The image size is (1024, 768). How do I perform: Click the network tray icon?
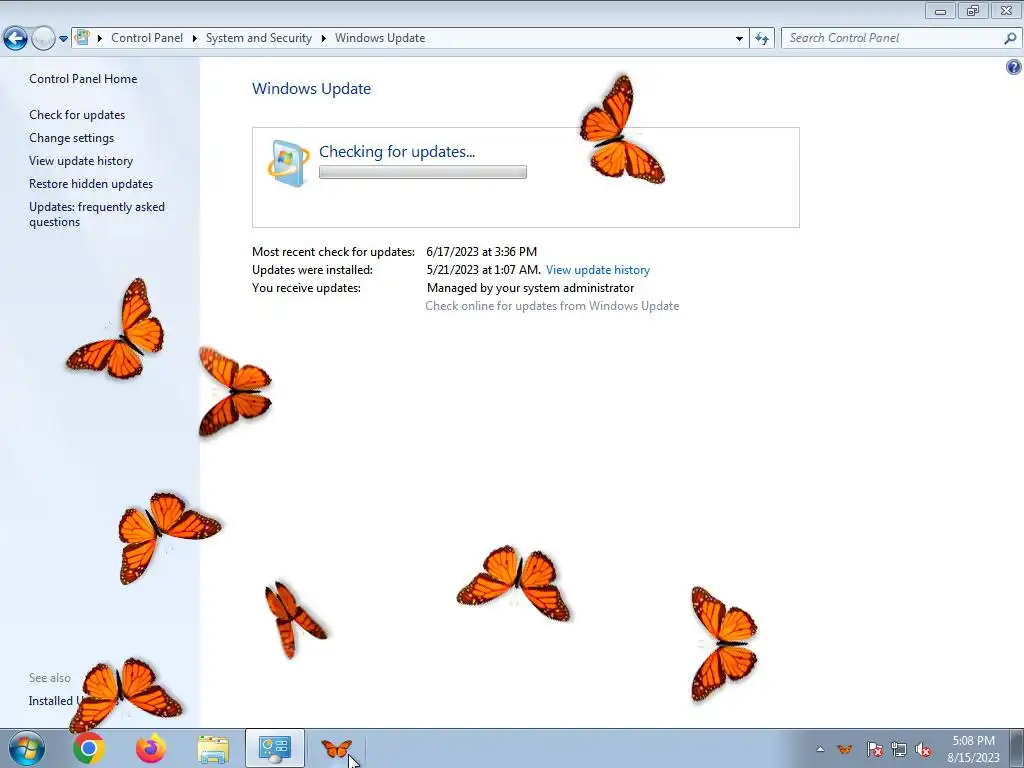point(899,749)
